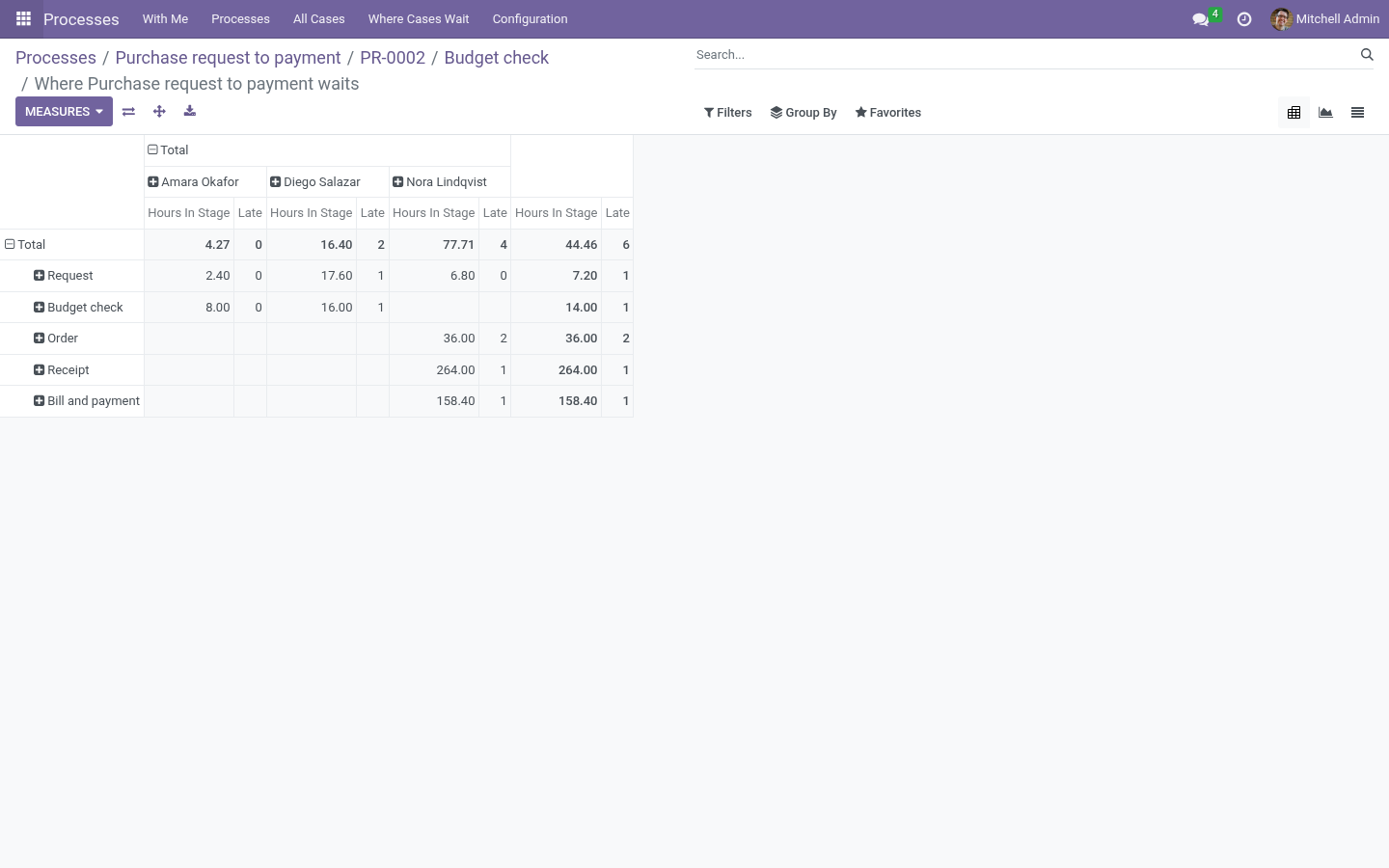Click the 158.40 Bill and payment total

click(x=557, y=401)
